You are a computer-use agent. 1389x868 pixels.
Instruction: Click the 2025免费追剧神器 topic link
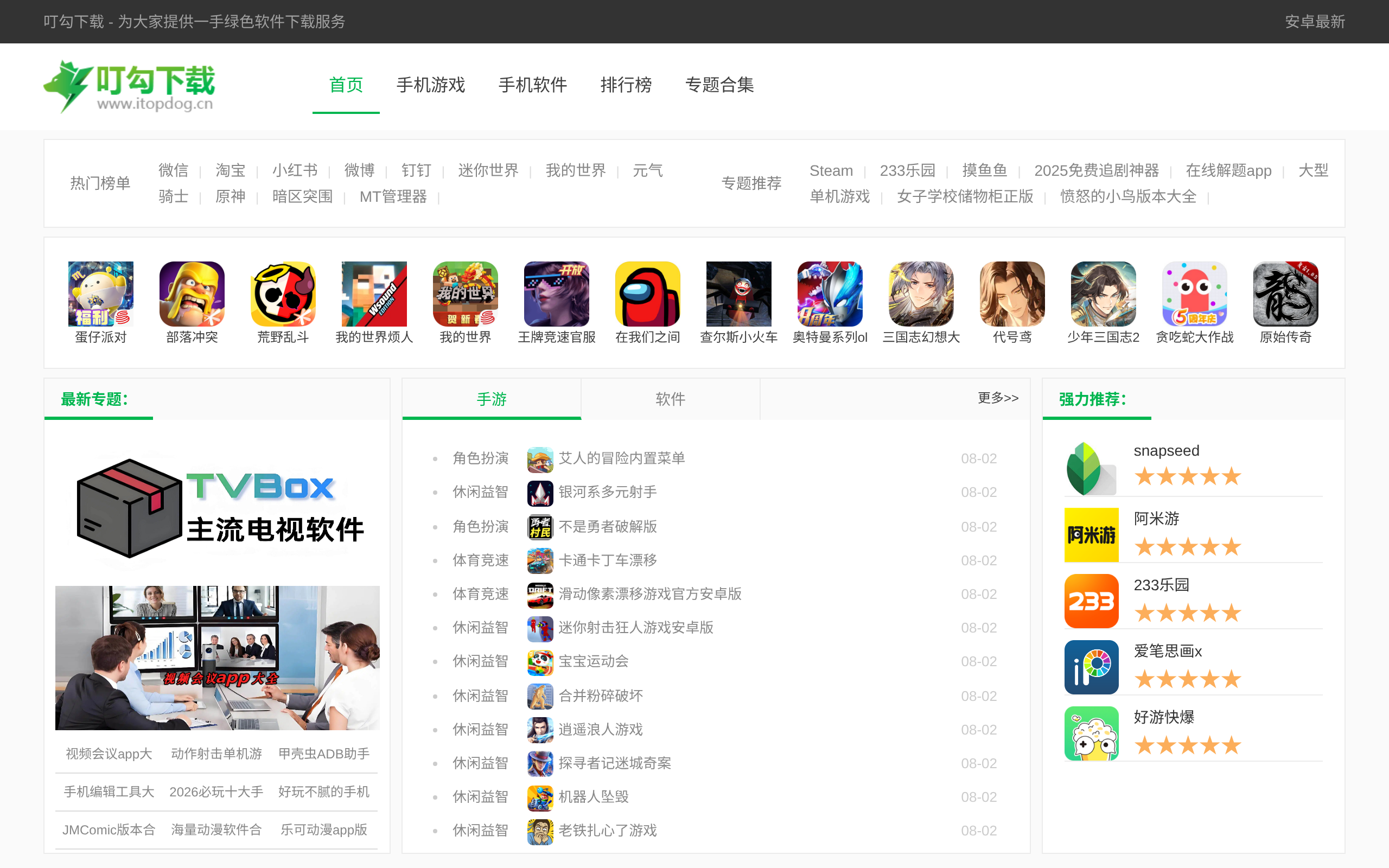pos(1096,170)
